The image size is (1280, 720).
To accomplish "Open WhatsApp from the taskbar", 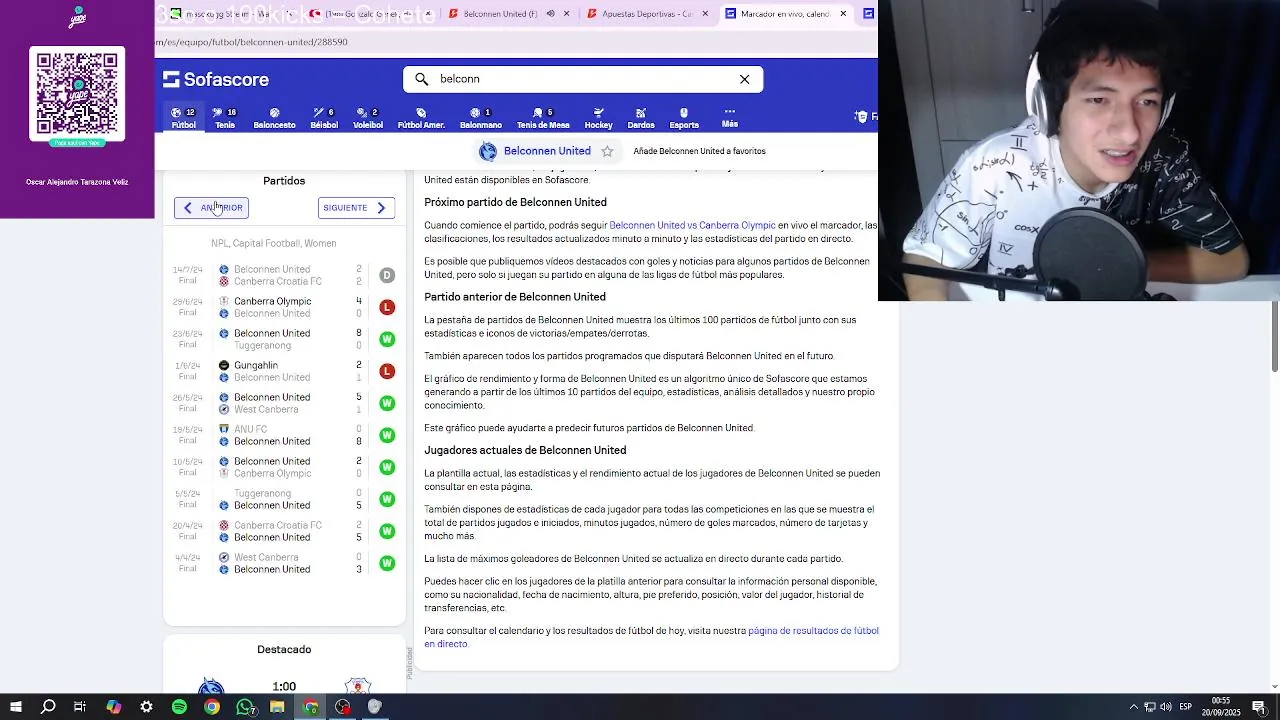I will coord(245,707).
